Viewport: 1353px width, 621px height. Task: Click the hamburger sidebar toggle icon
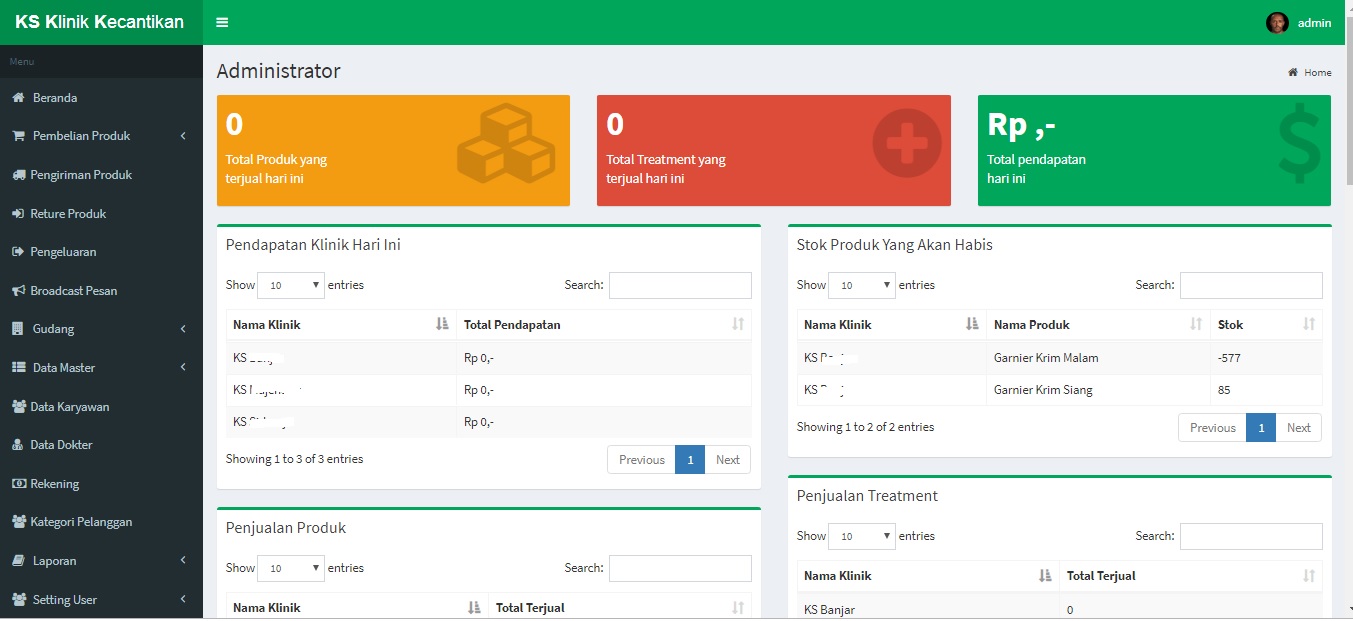[222, 23]
